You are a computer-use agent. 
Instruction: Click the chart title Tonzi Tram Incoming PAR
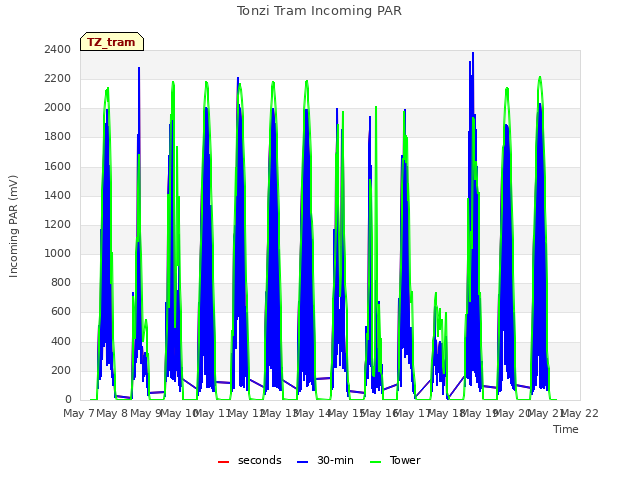(319, 11)
